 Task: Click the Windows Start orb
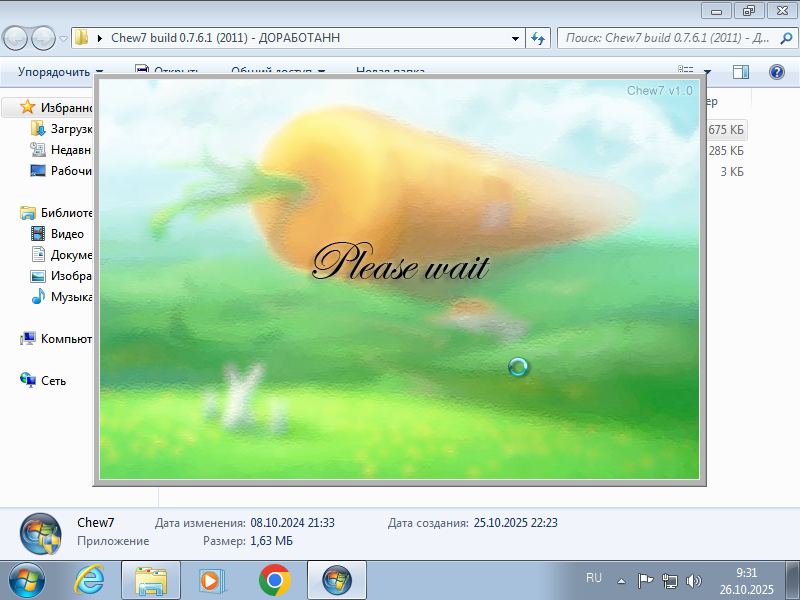click(x=27, y=579)
